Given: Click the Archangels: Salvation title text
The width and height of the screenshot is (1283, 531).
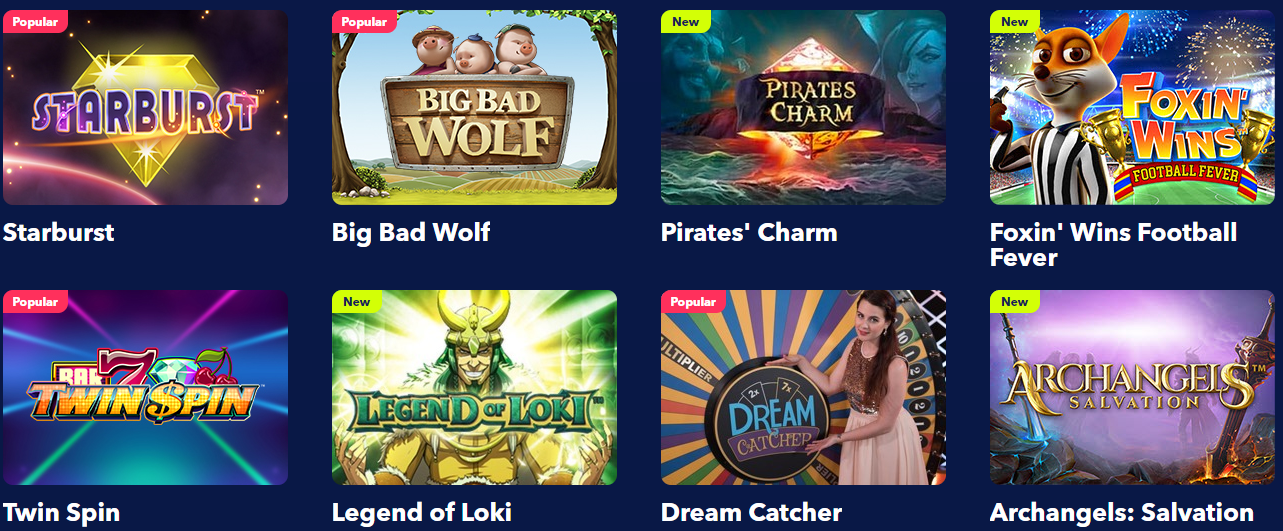Looking at the screenshot, I should (1122, 513).
